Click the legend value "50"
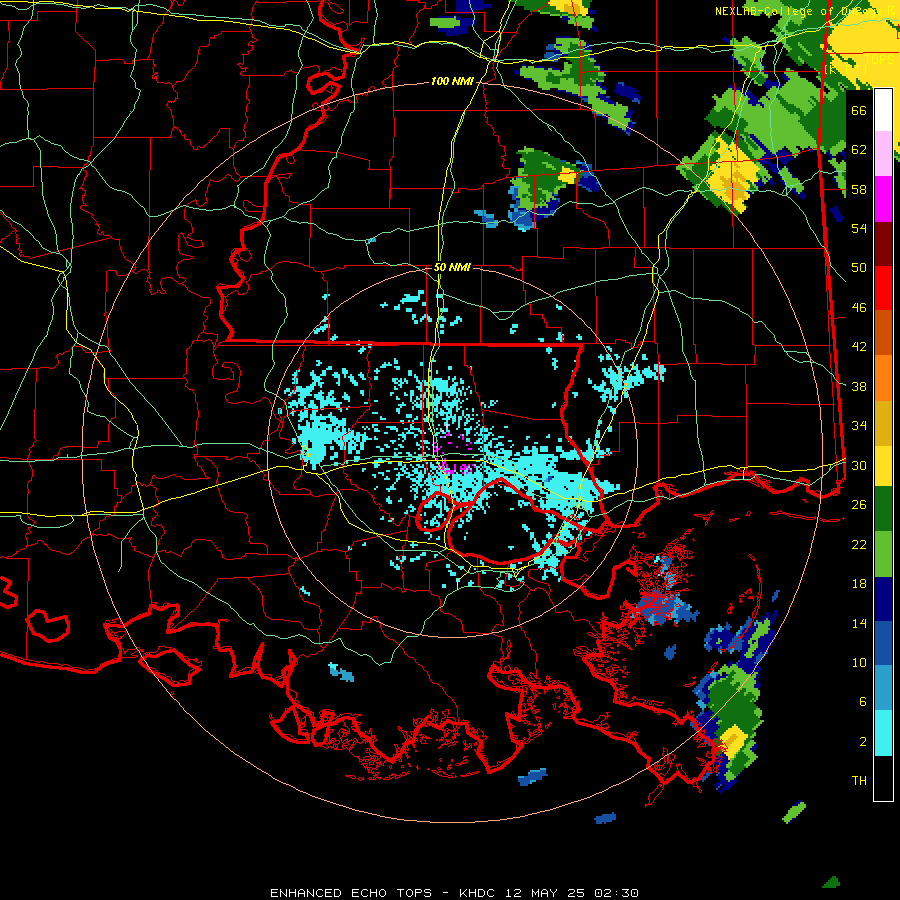 pos(859,267)
